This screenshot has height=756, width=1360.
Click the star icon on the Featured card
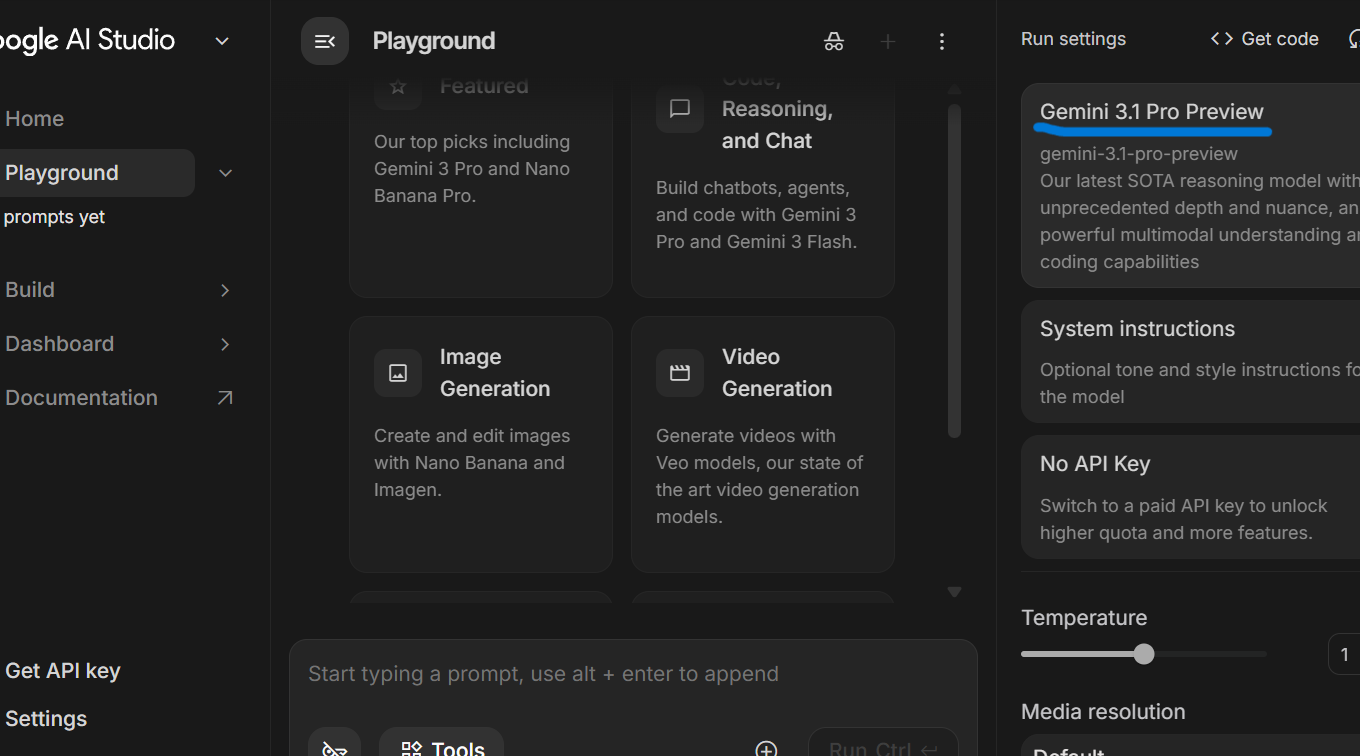tap(398, 87)
